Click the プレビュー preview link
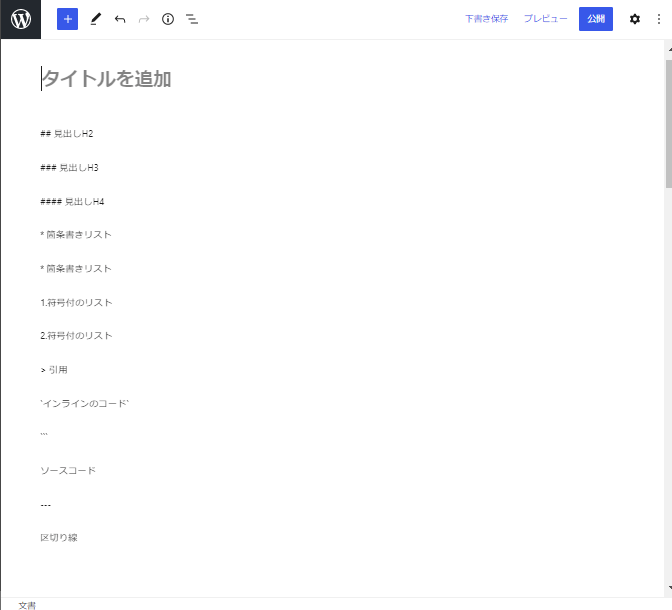 [546, 19]
